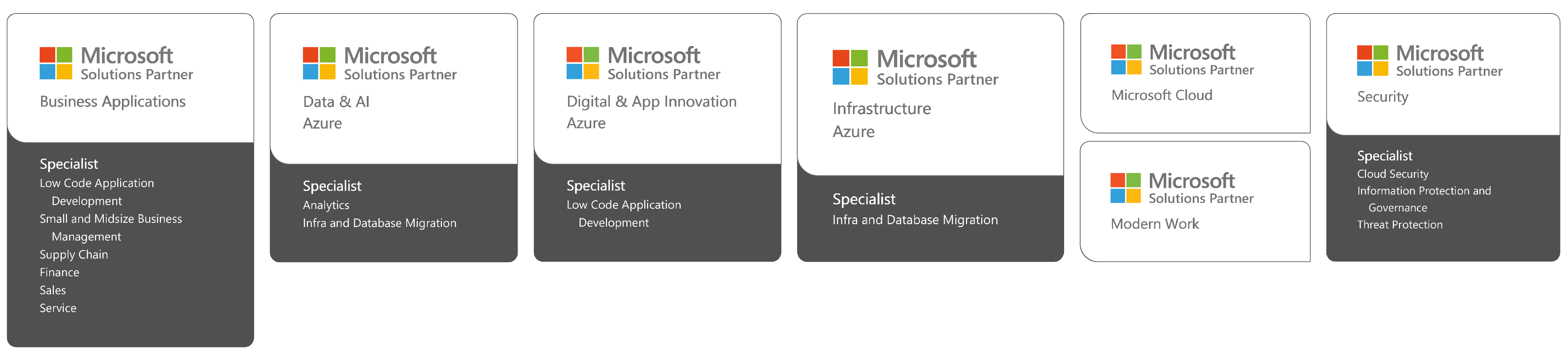Screen dimensions: 1568x357
Task: Click Analytics under the Data & AI badge
Action: (326, 205)
